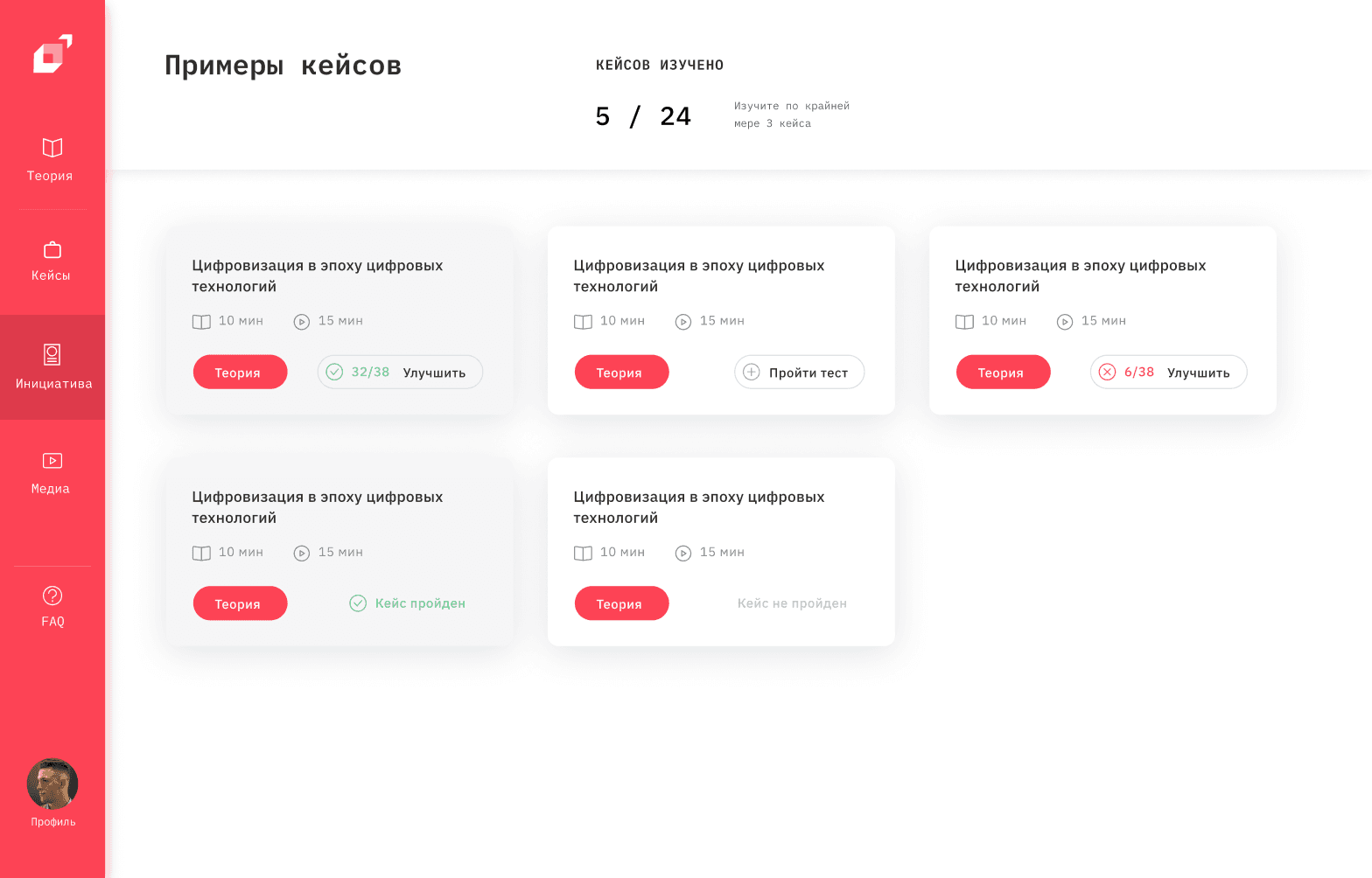Click Улучшить next to the 6/38 score
The width and height of the screenshot is (1372, 878).
1198,373
